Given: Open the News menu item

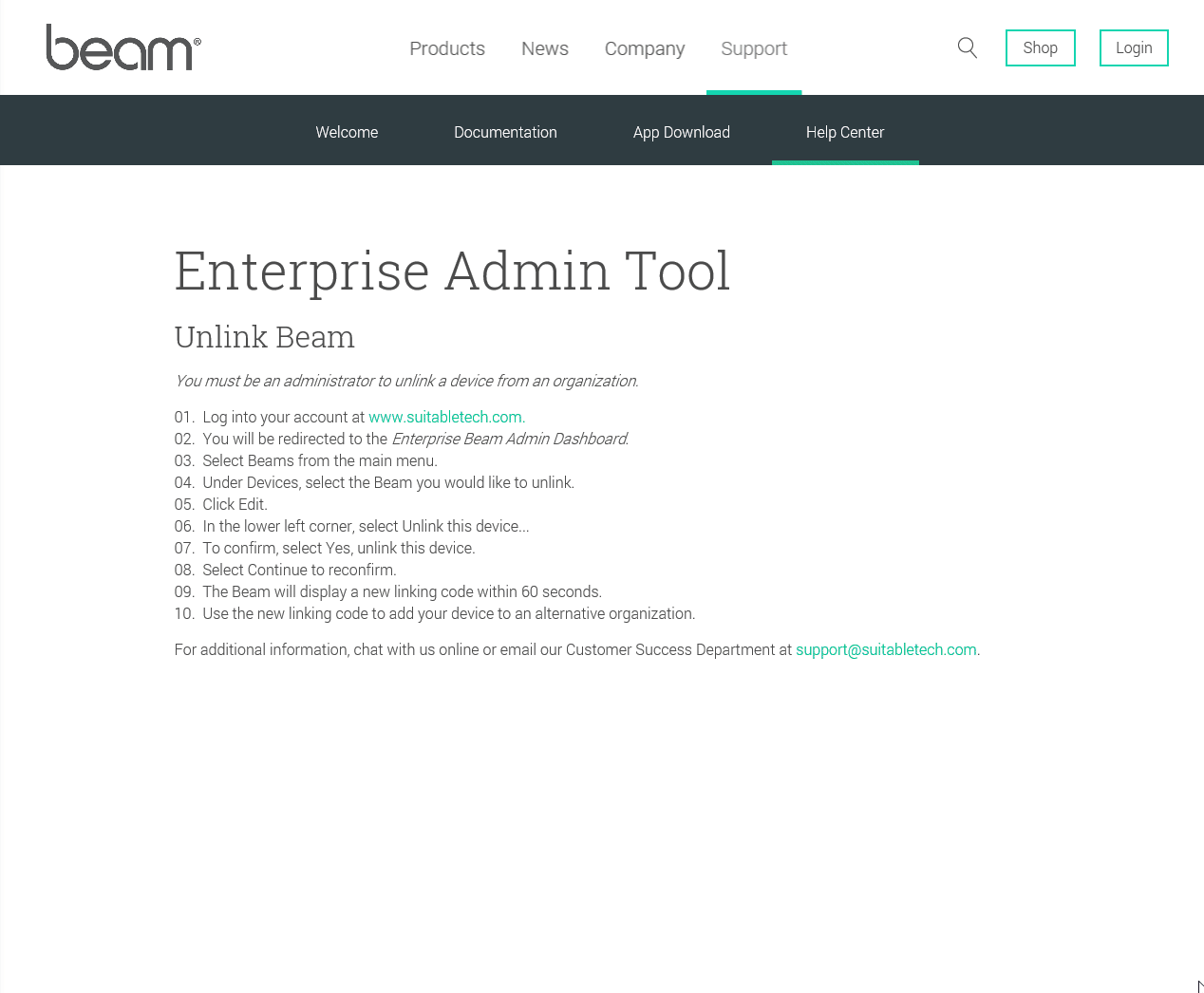Looking at the screenshot, I should click(x=545, y=48).
